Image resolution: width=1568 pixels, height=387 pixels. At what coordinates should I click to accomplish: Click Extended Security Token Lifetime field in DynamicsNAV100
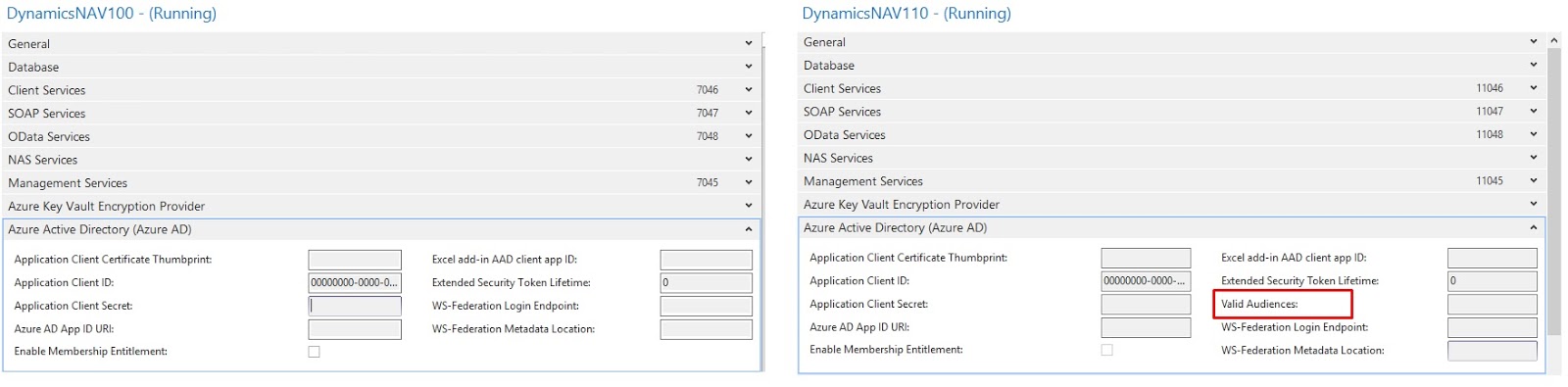pyautogui.click(x=707, y=282)
